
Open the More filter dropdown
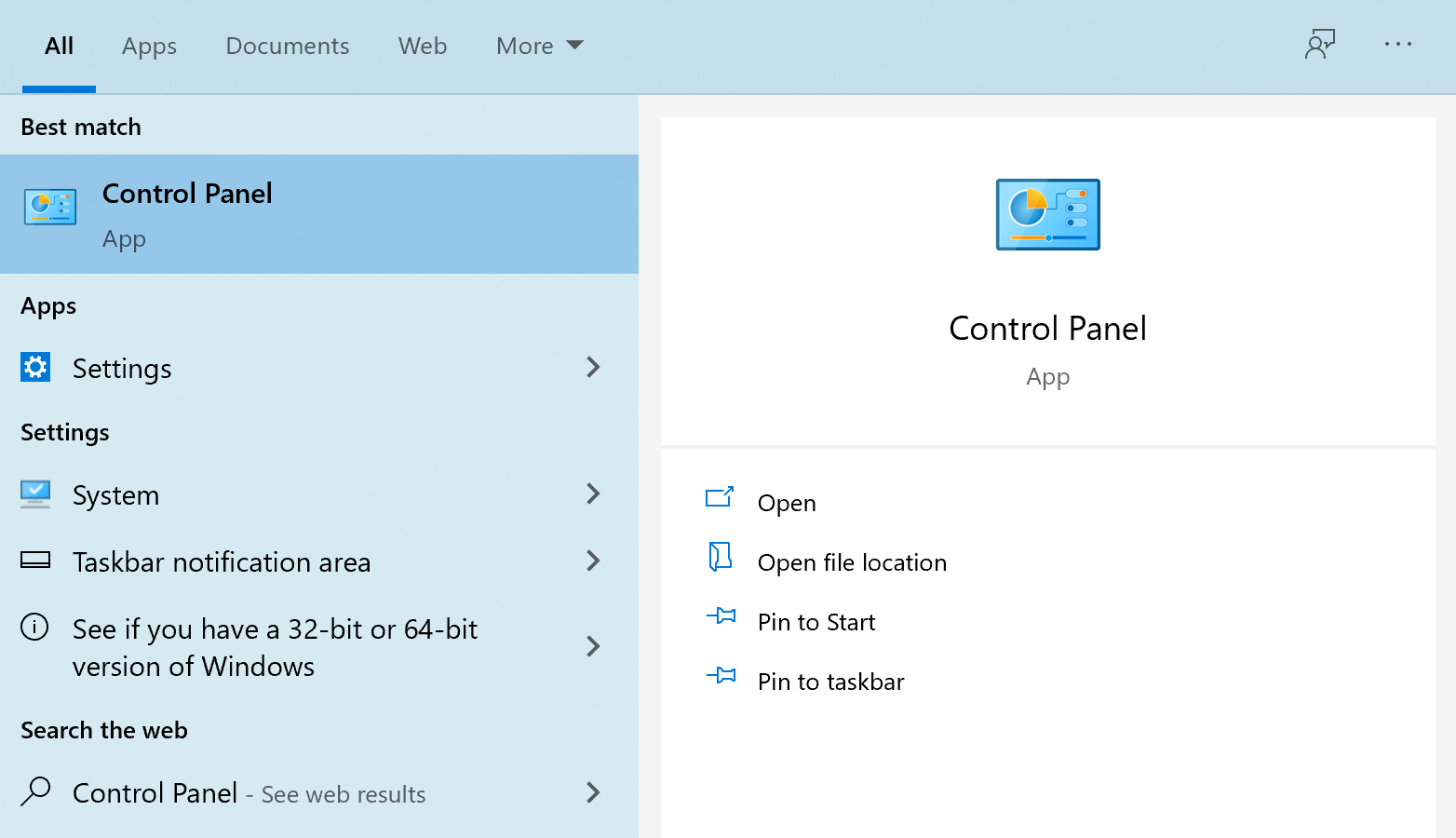[x=540, y=46]
